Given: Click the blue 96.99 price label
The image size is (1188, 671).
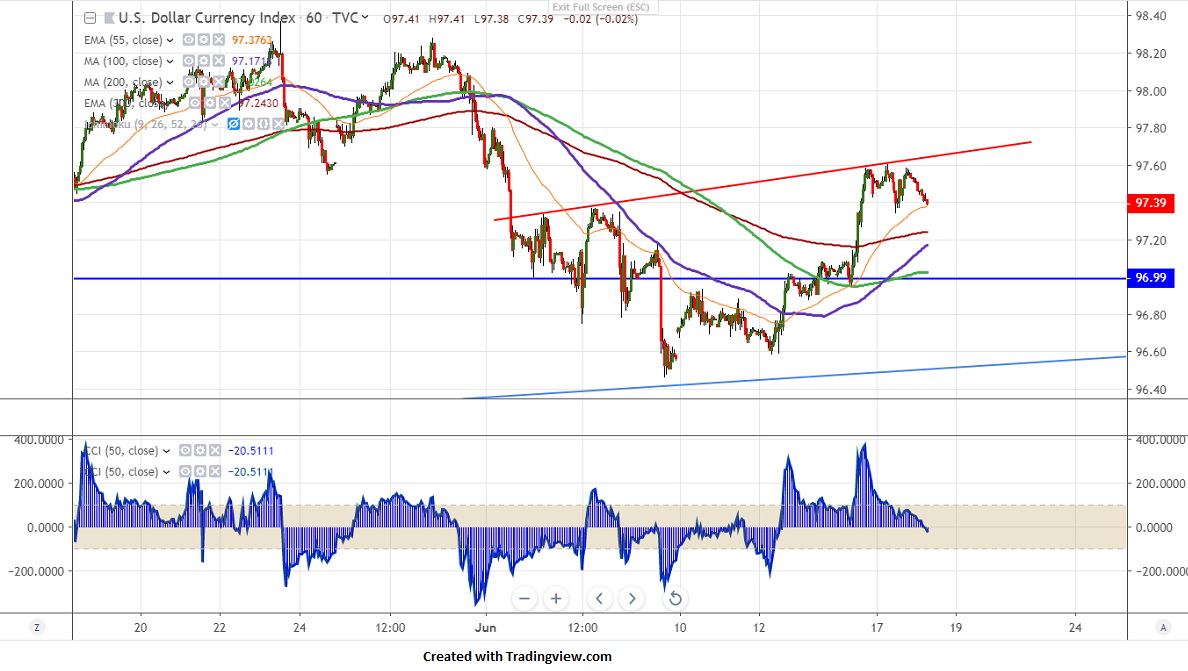Looking at the screenshot, I should tap(1151, 278).
